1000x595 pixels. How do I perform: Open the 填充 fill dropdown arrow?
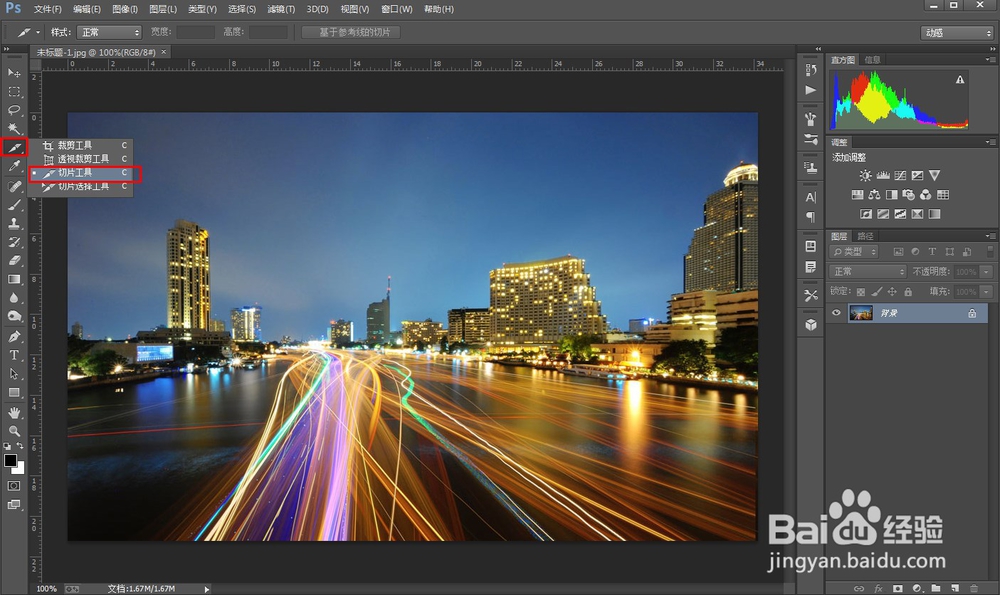coord(987,292)
